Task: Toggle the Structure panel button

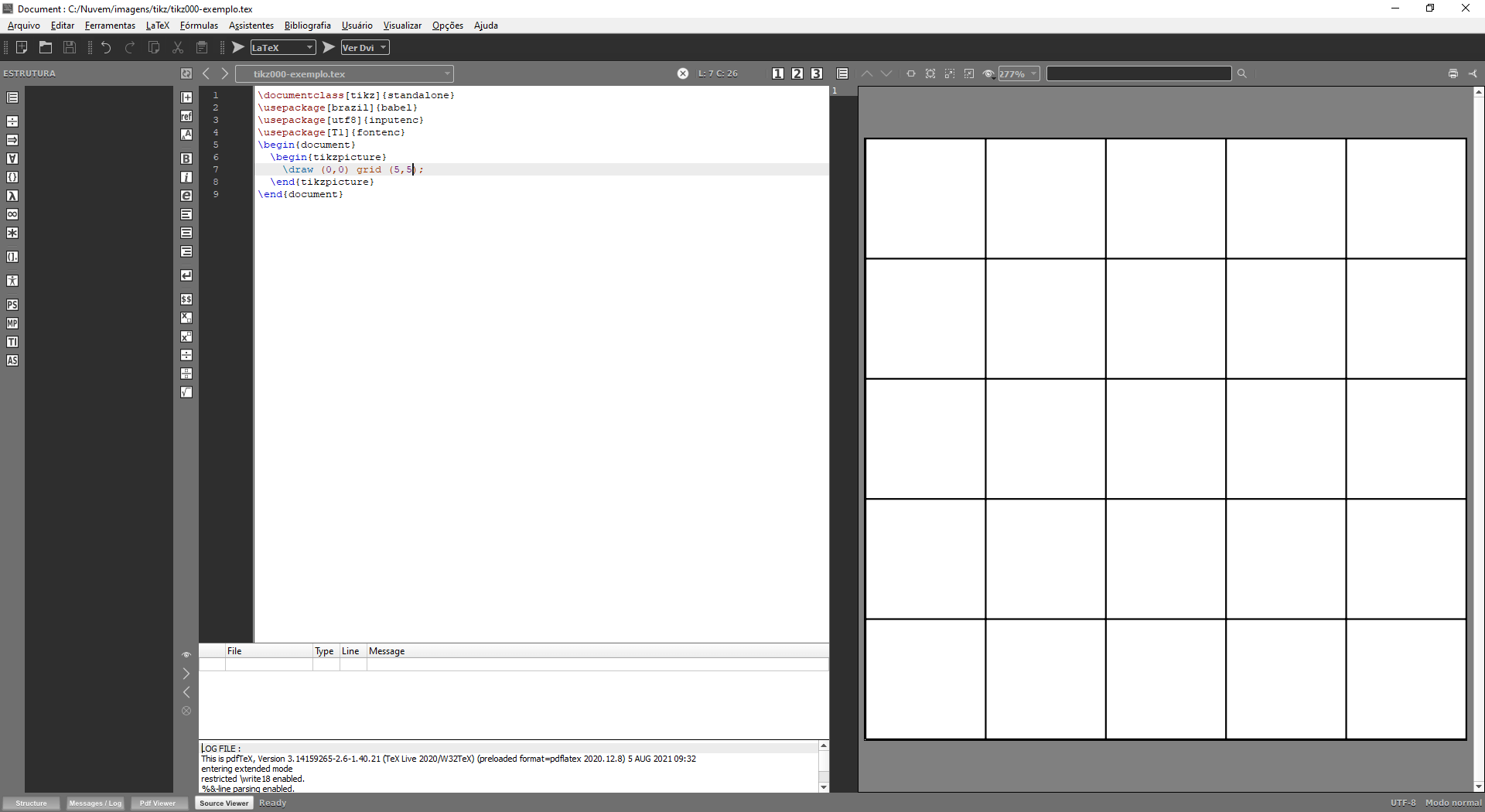Action: 31,803
